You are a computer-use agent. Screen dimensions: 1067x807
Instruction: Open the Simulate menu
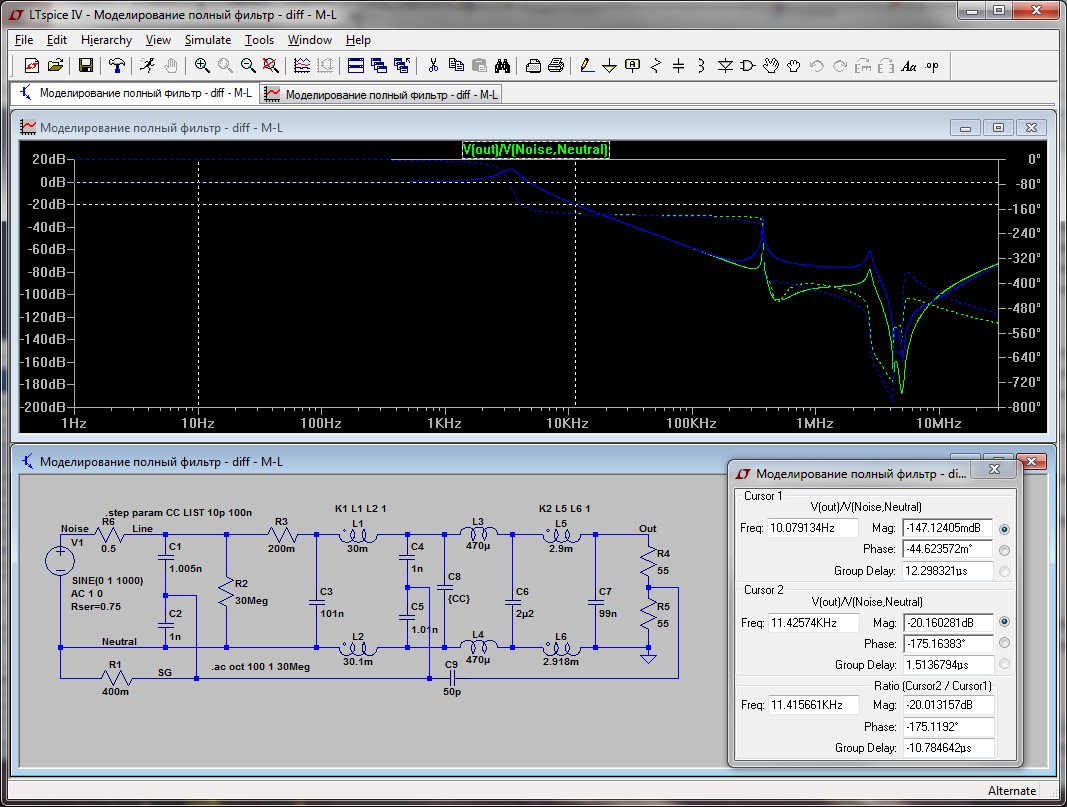coord(207,40)
